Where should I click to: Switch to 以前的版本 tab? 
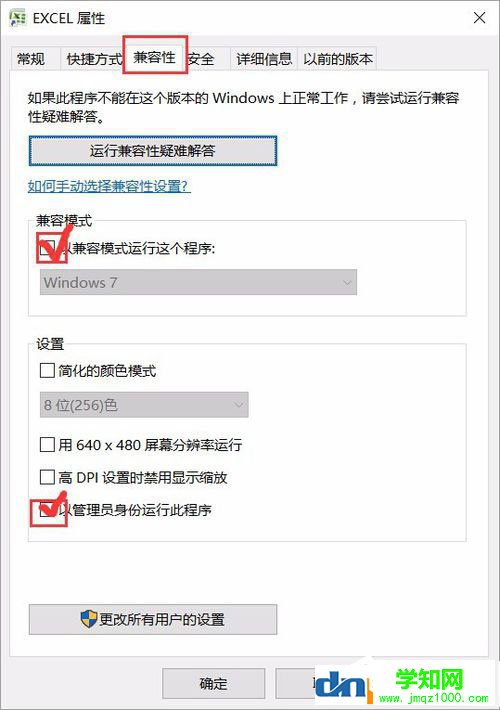338,59
